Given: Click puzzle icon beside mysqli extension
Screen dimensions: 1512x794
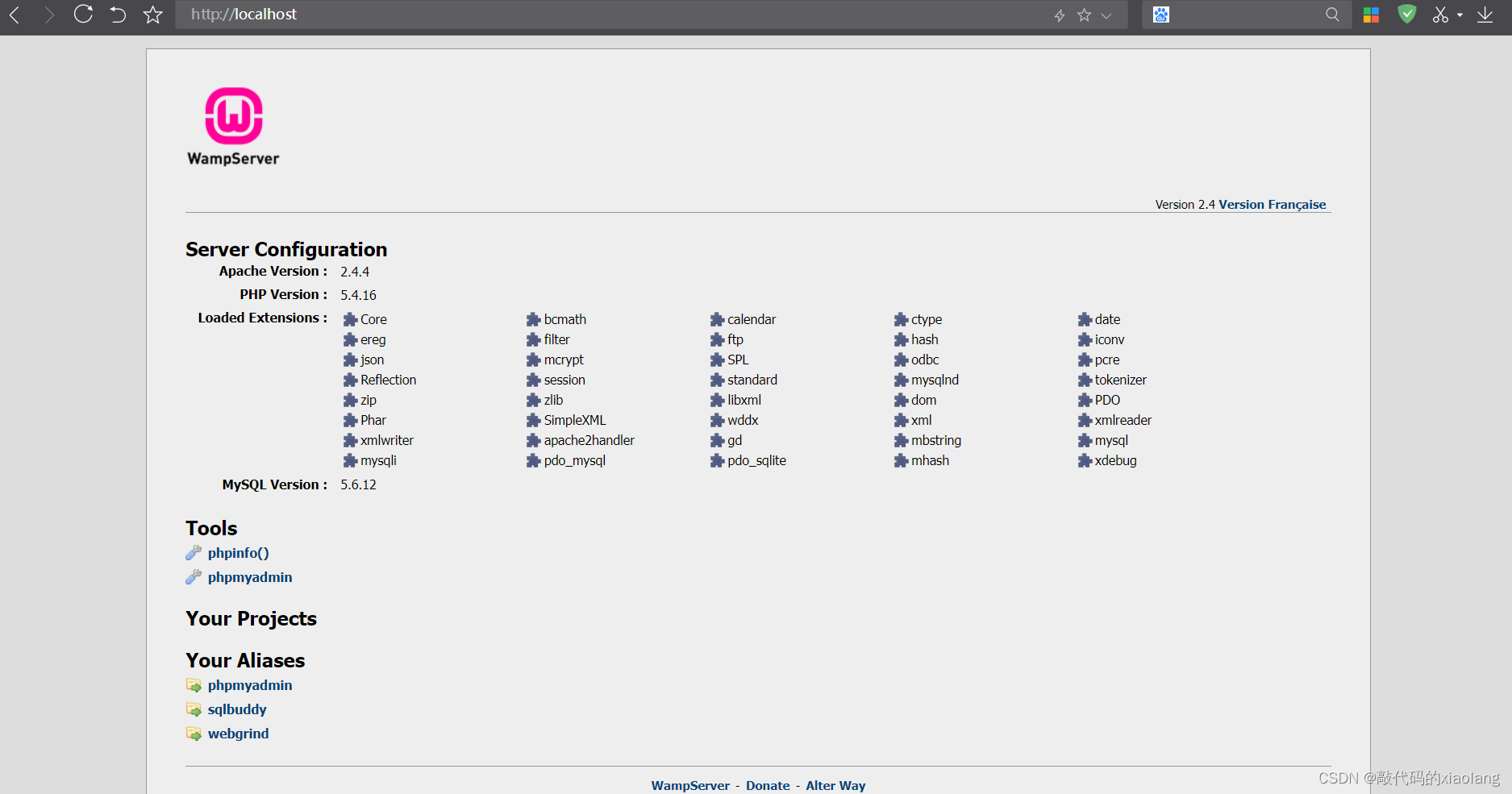Looking at the screenshot, I should point(350,460).
